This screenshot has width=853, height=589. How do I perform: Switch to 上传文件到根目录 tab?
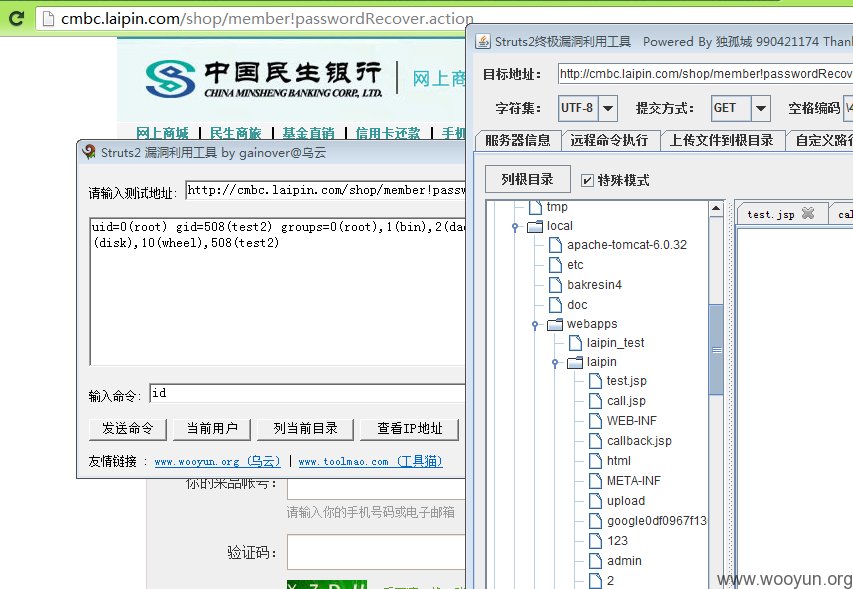(x=721, y=140)
